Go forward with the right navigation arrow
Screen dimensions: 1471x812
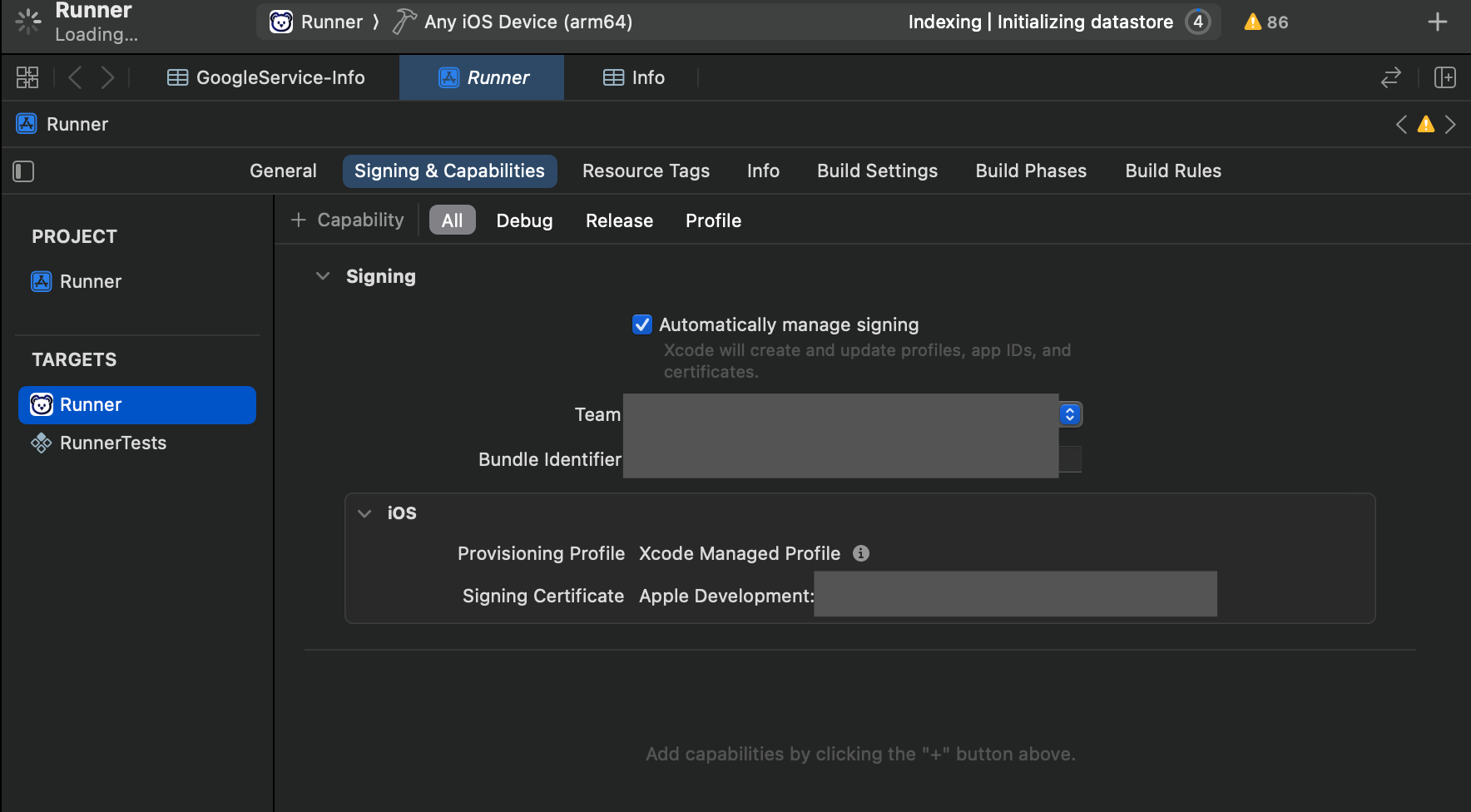click(x=107, y=77)
